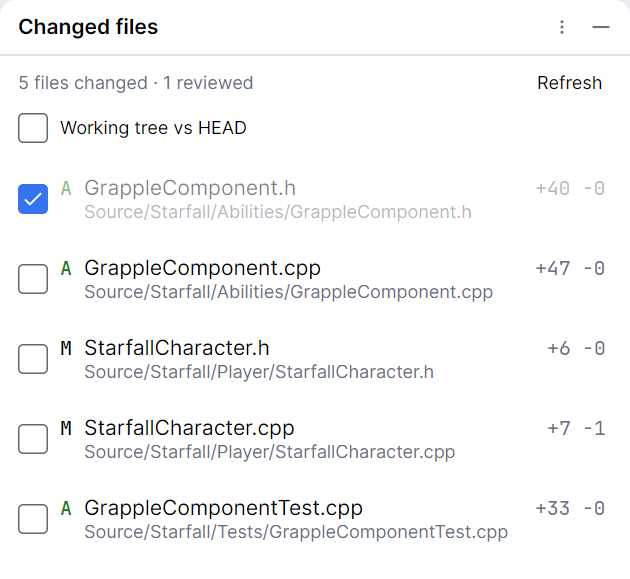The width and height of the screenshot is (630, 579).
Task: Click the Added status letter for GrappleComponentTest.cpp
Action: pyautogui.click(x=66, y=508)
